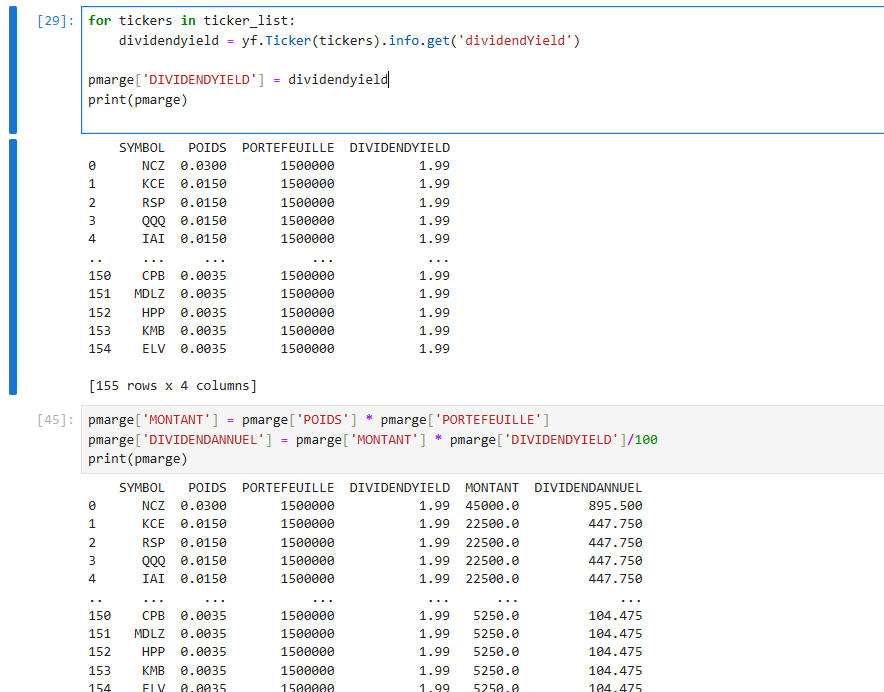Image resolution: width=884 pixels, height=692 pixels.
Task: Select the cell prompt labeled [45]:
Action: [x=55, y=420]
